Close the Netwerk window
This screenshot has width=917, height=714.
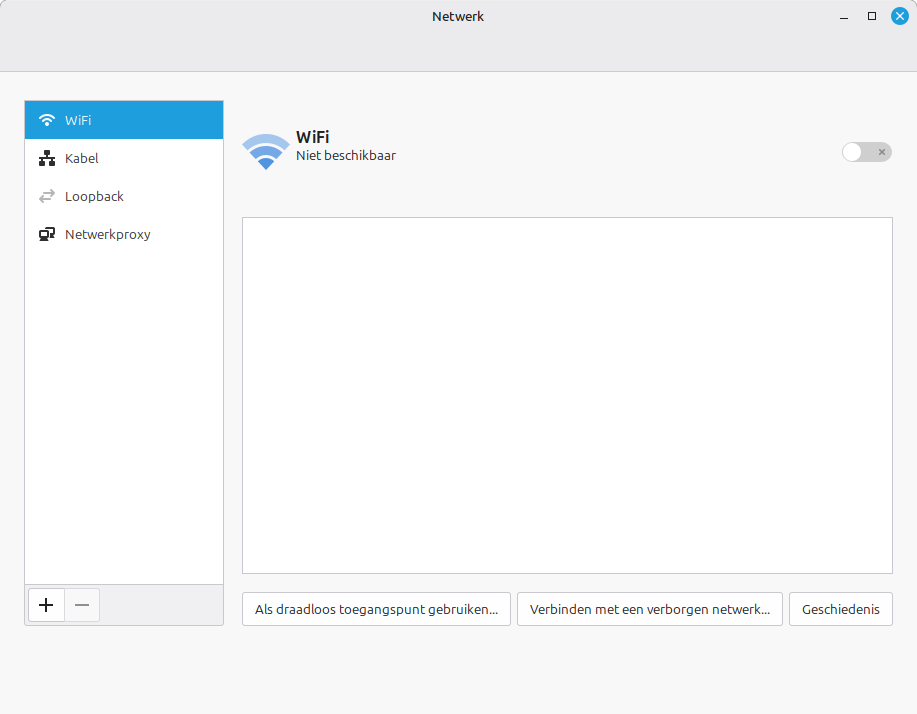[899, 16]
